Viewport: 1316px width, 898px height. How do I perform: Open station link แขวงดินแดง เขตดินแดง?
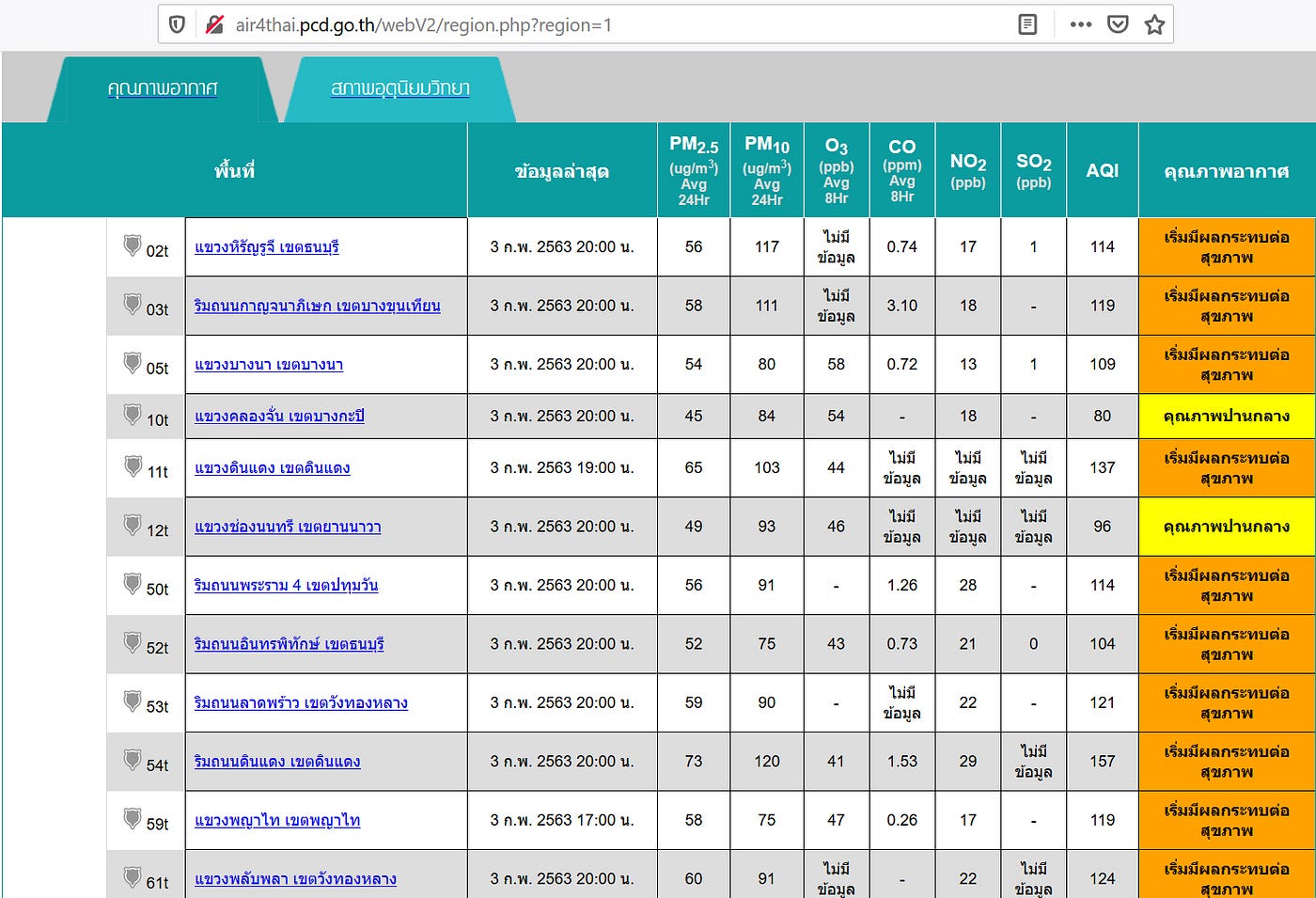tap(273, 468)
